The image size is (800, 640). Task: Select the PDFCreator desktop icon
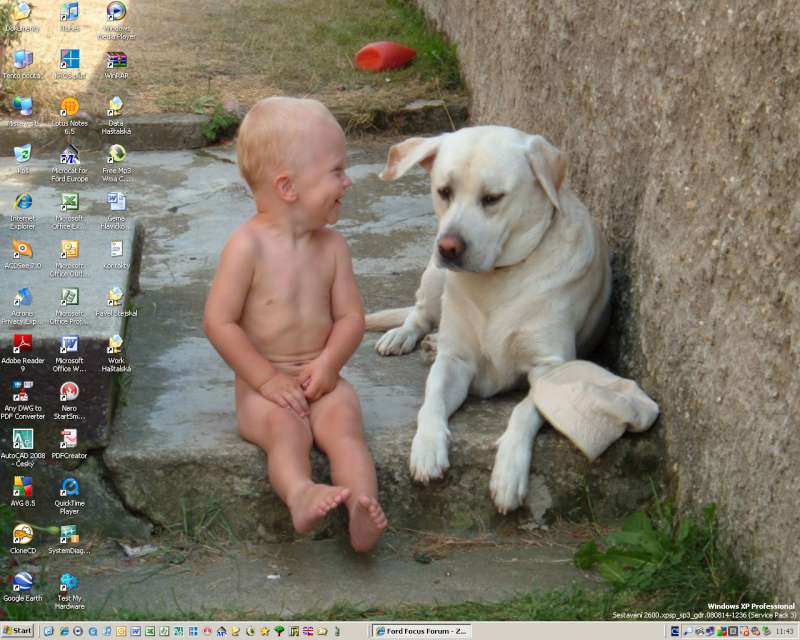point(69,440)
